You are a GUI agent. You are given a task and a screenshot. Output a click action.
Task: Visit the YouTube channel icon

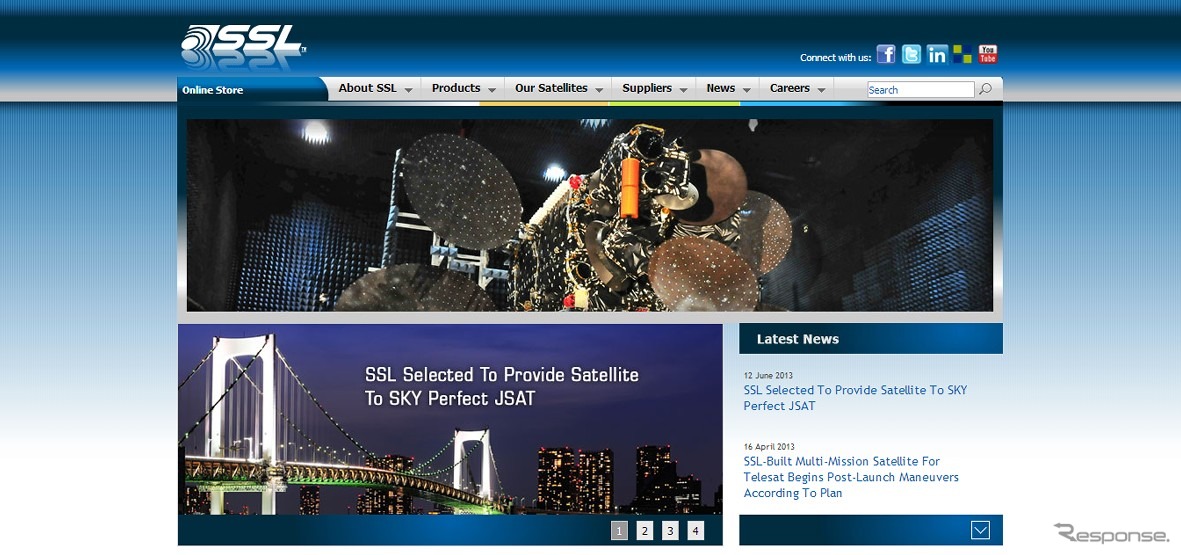click(x=987, y=55)
